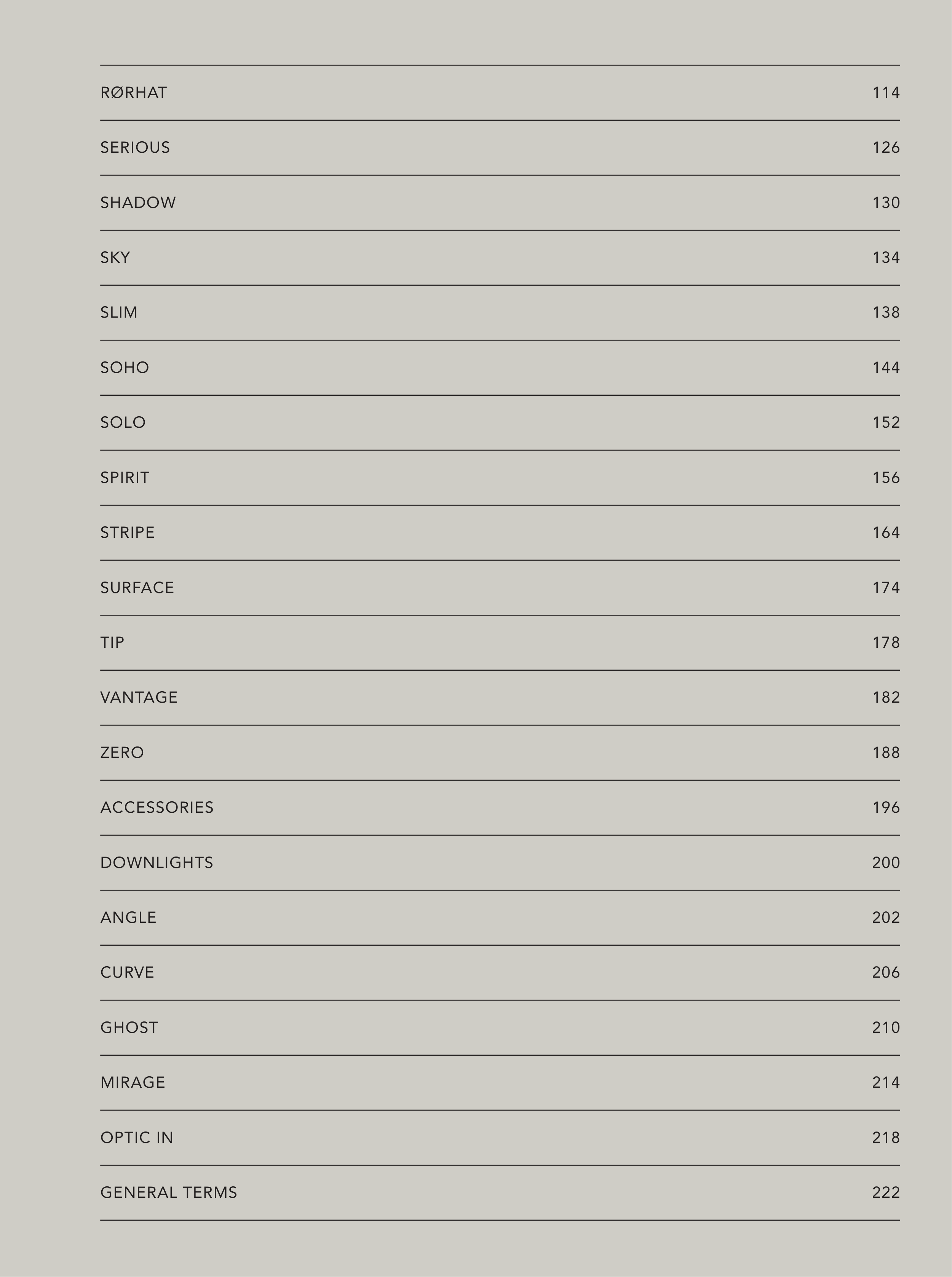Screen dimensions: 952x1277
Task: Click page number 202 for ANGLE
Action: (x=886, y=917)
